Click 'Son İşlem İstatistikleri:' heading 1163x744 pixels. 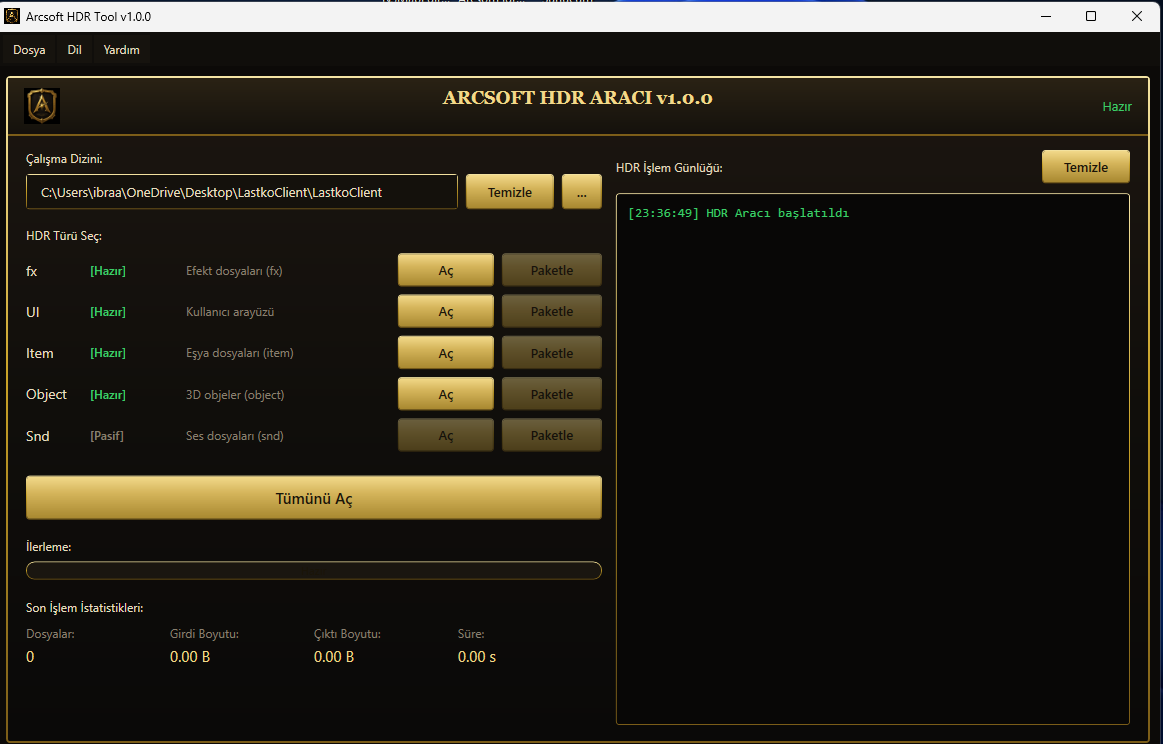pyautogui.click(x=85, y=608)
